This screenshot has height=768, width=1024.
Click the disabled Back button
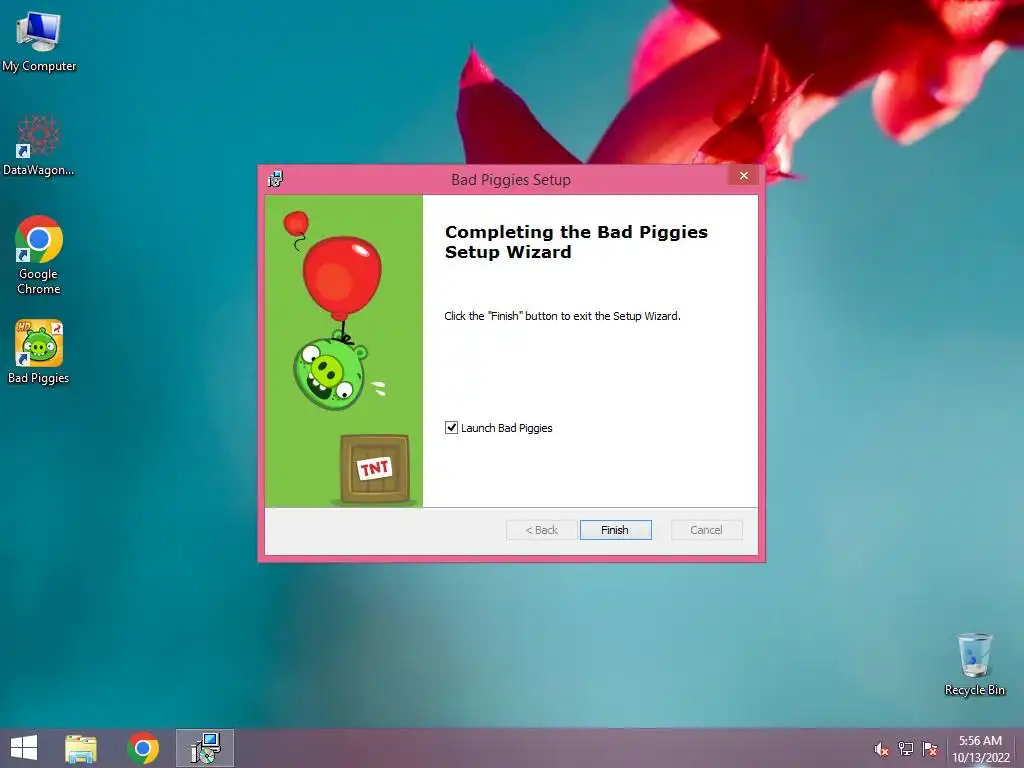[541, 530]
